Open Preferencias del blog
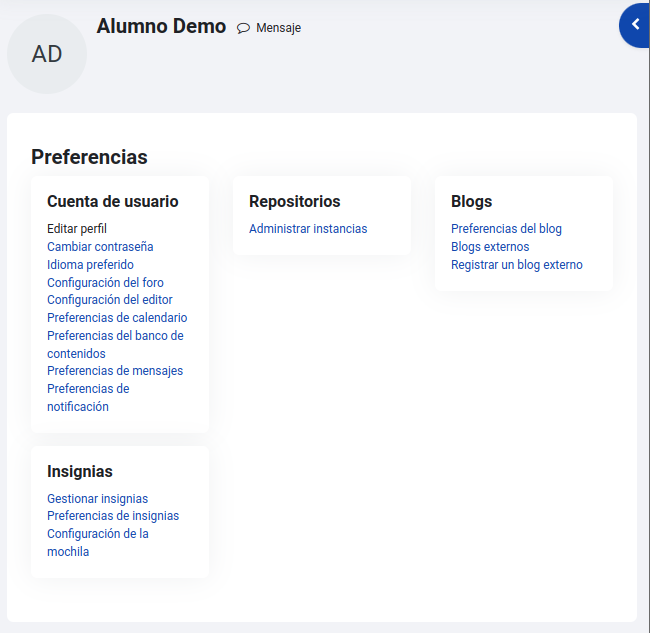The height and width of the screenshot is (633, 650). [506, 229]
